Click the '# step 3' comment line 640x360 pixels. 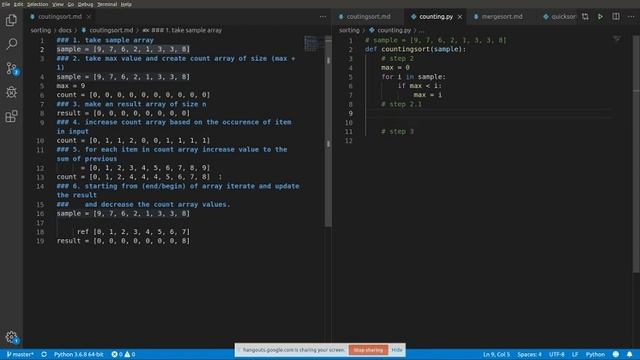(397, 131)
